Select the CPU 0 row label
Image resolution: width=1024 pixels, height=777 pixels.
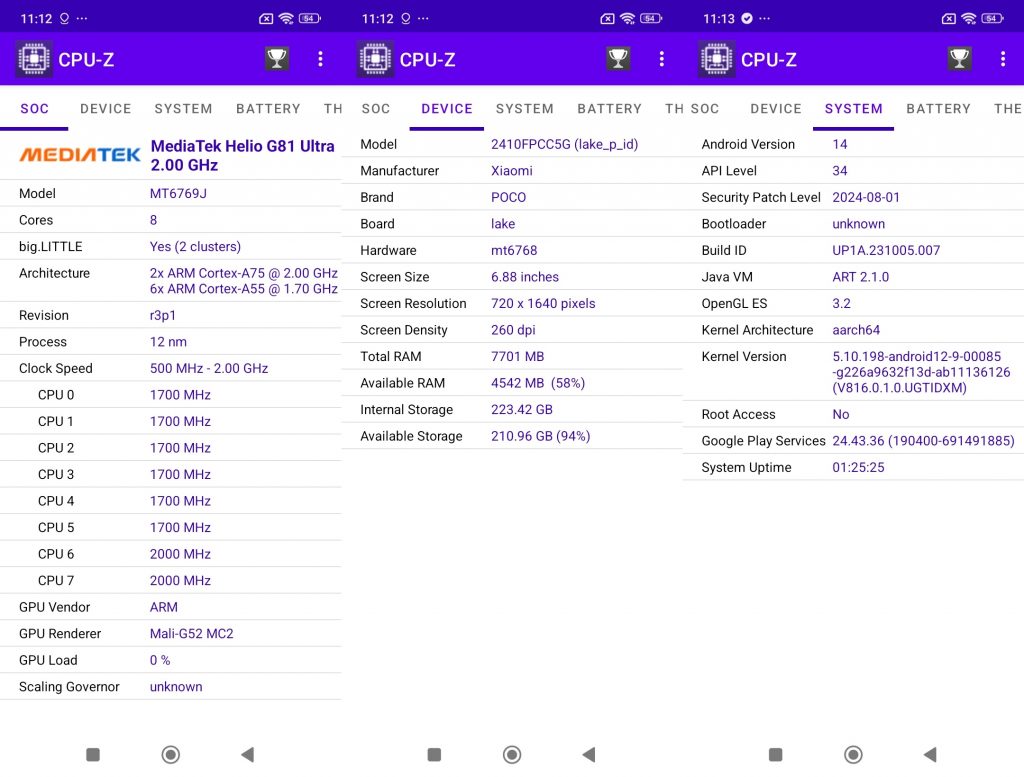pyautogui.click(x=56, y=395)
